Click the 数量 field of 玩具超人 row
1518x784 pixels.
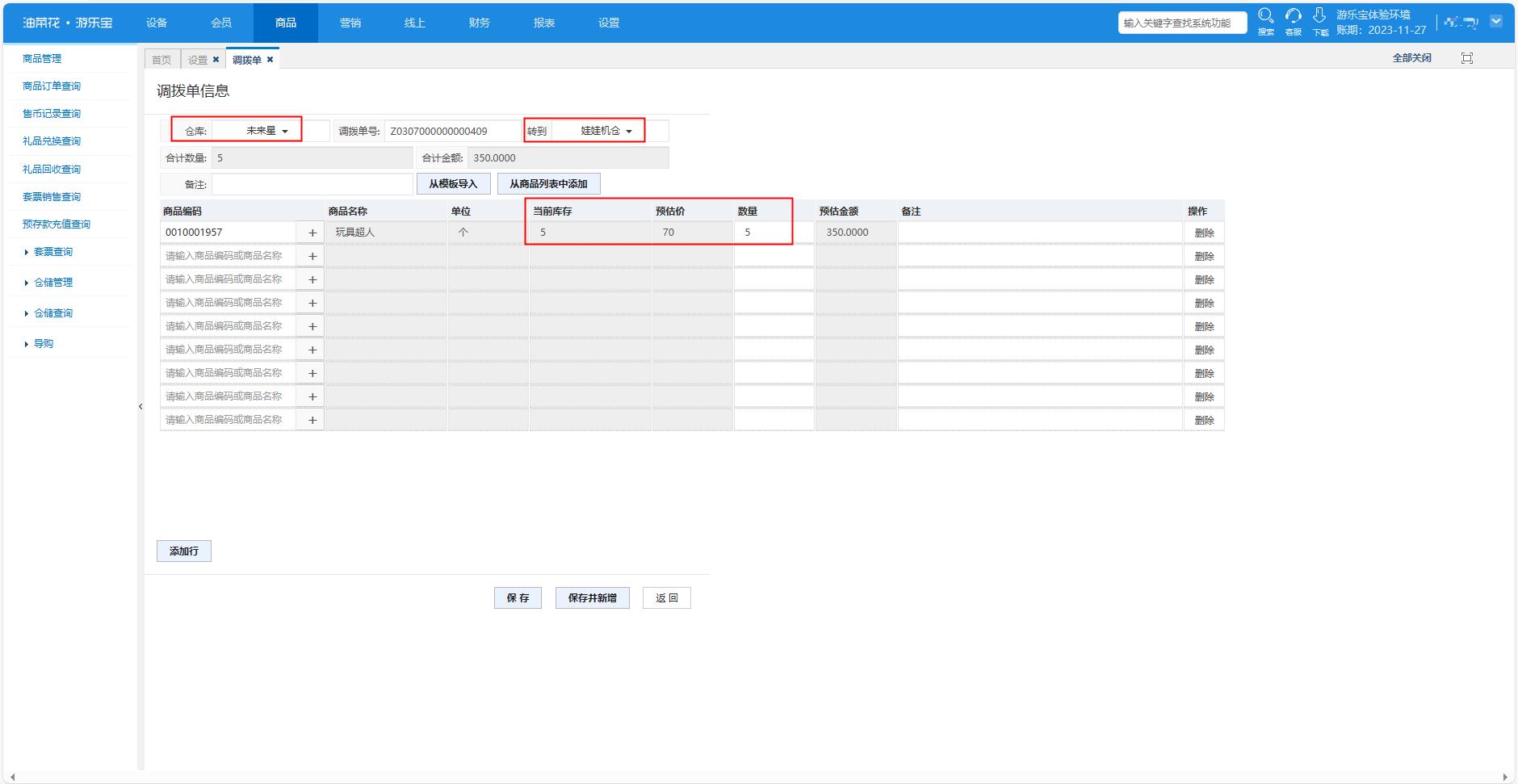point(774,233)
